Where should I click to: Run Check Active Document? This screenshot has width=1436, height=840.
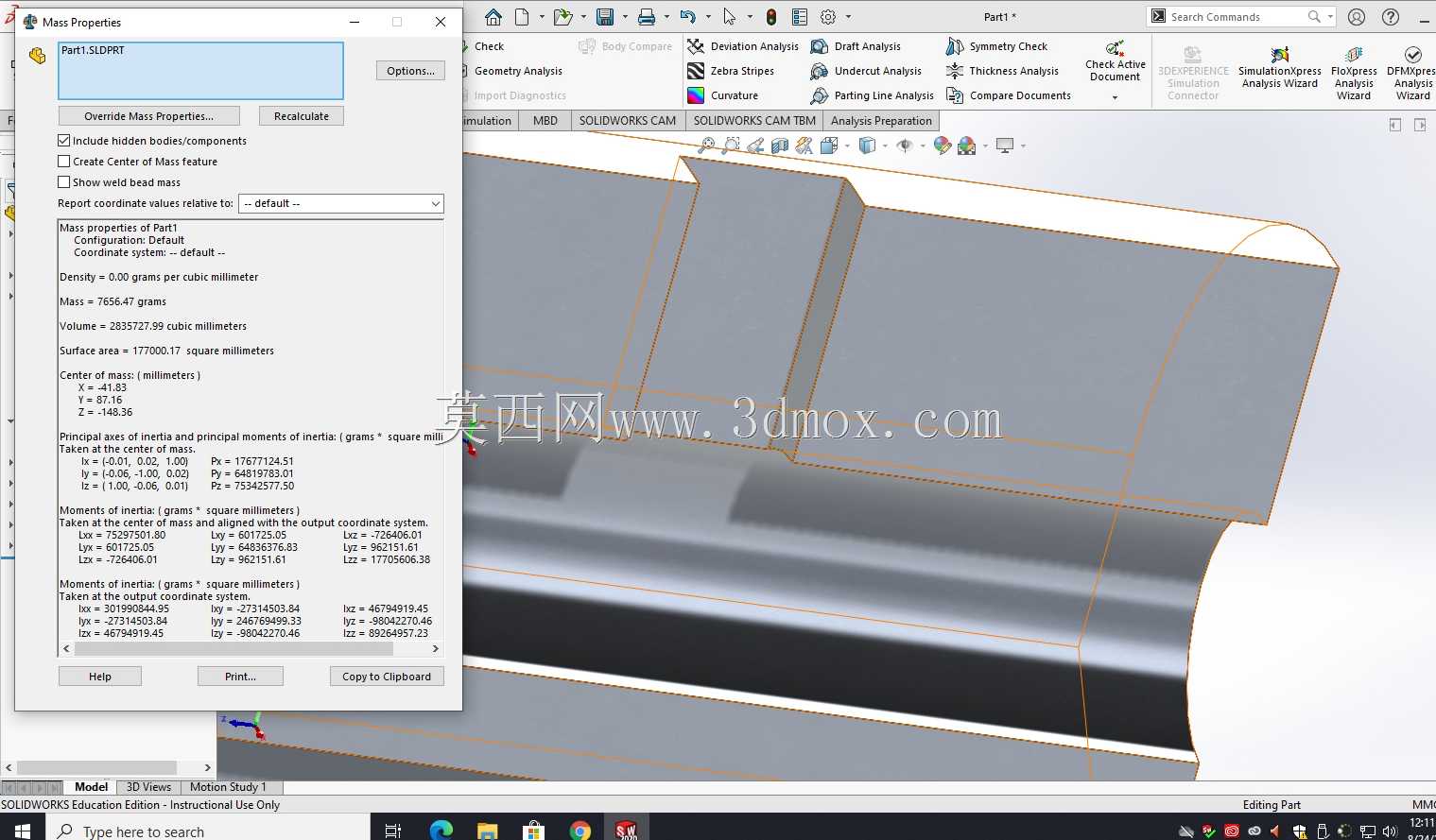(x=1116, y=61)
